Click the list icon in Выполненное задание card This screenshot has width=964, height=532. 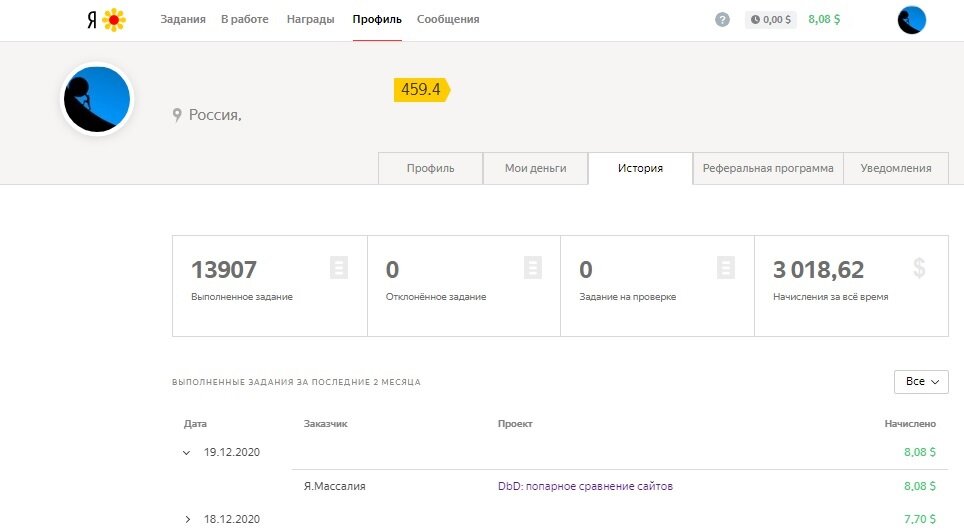[339, 268]
